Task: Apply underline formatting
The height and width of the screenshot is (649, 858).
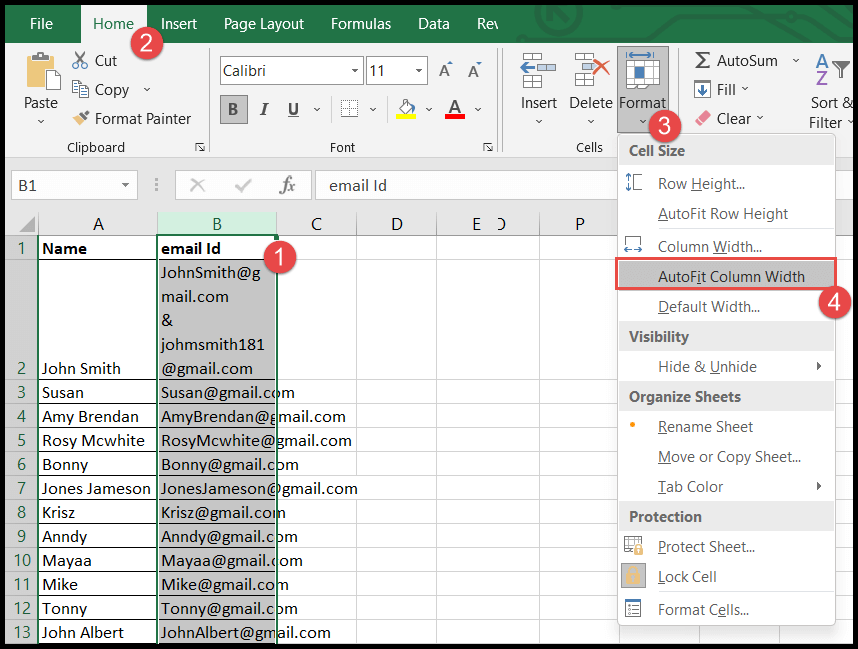Action: click(293, 109)
